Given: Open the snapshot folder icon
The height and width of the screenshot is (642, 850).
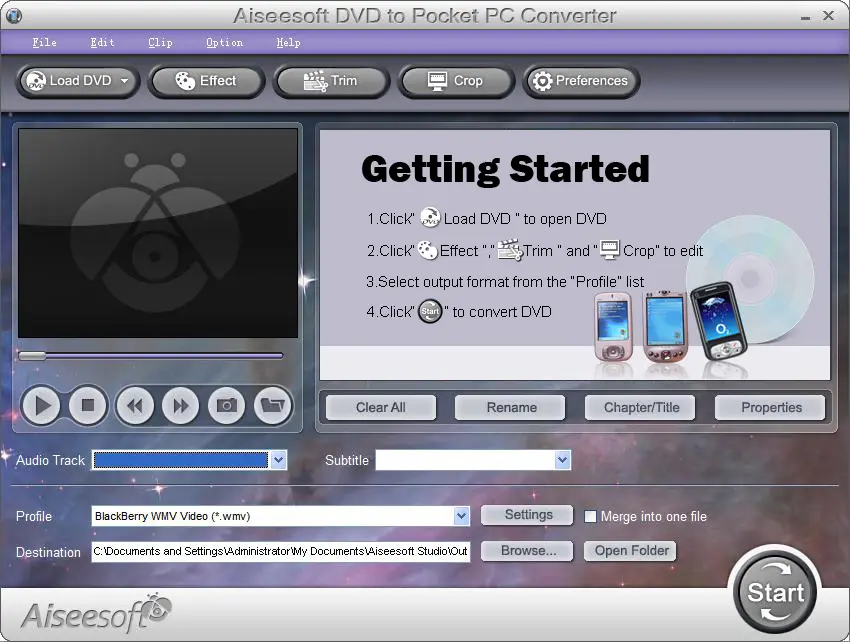Looking at the screenshot, I should click(273, 405).
